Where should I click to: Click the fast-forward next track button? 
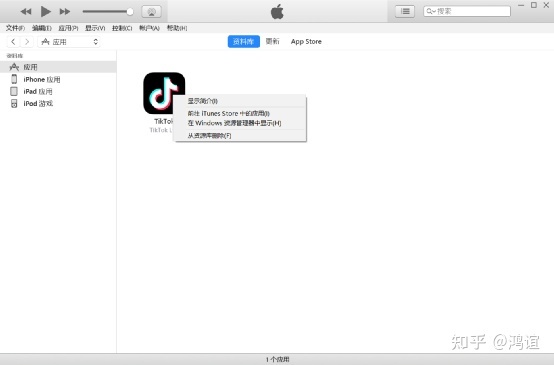[65, 12]
